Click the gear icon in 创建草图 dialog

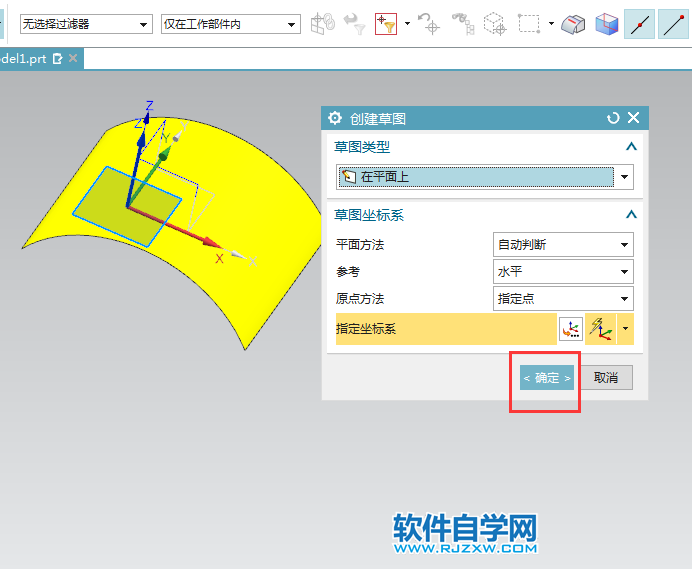point(335,118)
